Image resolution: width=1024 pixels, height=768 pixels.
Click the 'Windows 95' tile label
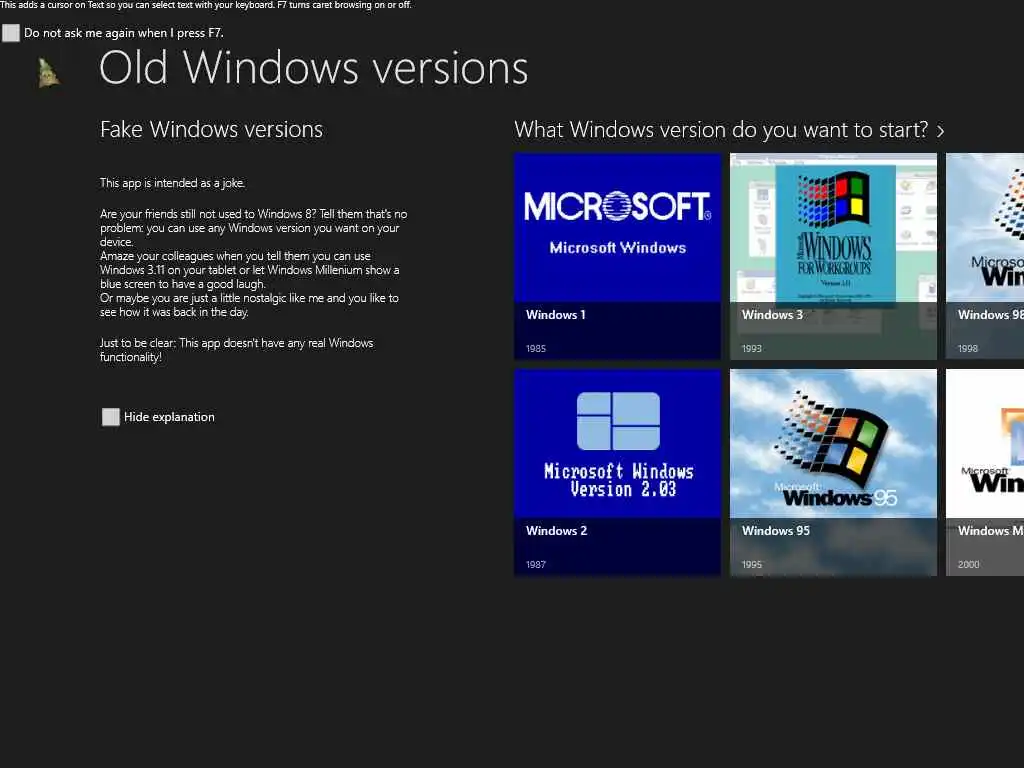pyautogui.click(x=776, y=531)
